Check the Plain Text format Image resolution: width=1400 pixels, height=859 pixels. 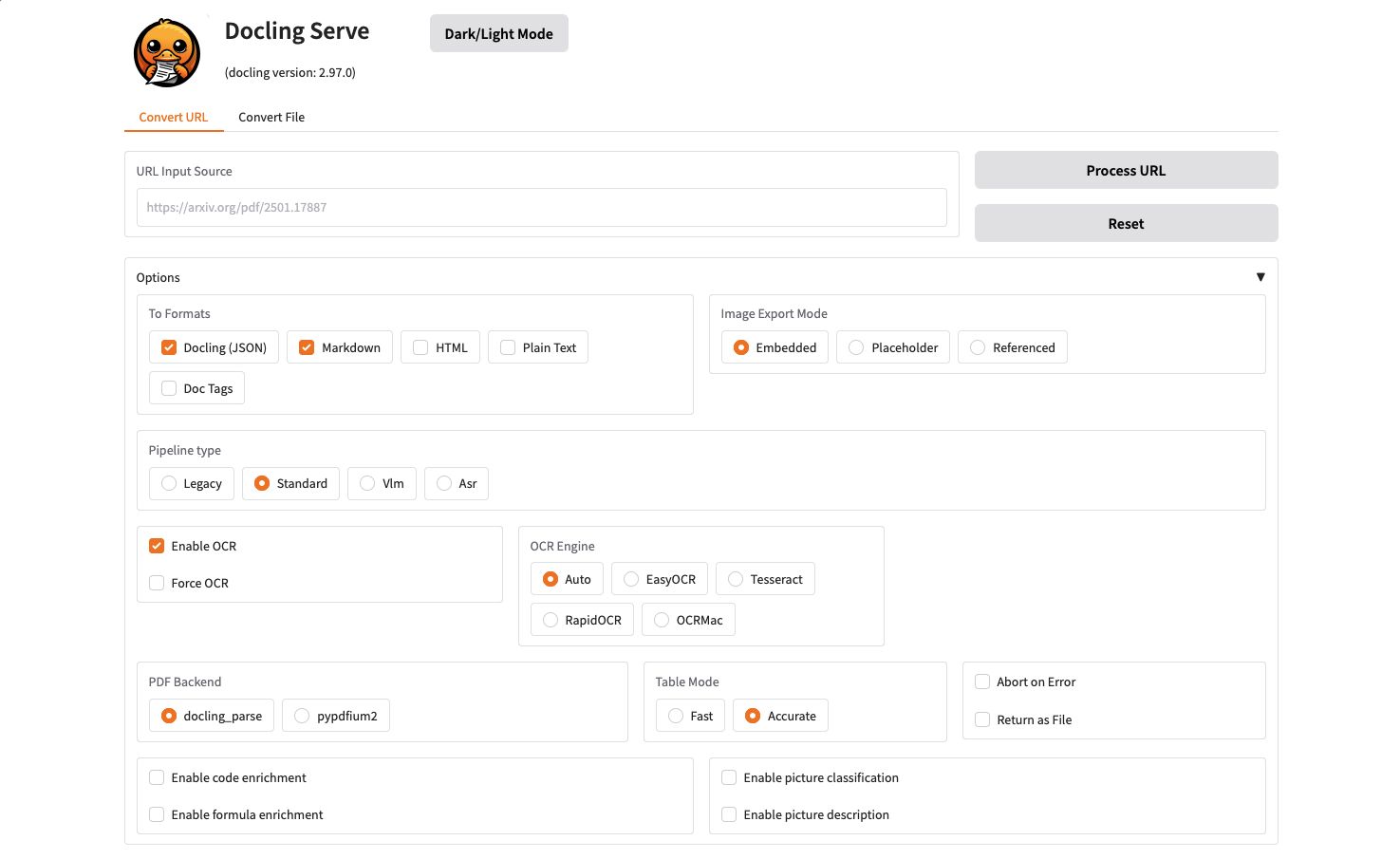(x=508, y=347)
